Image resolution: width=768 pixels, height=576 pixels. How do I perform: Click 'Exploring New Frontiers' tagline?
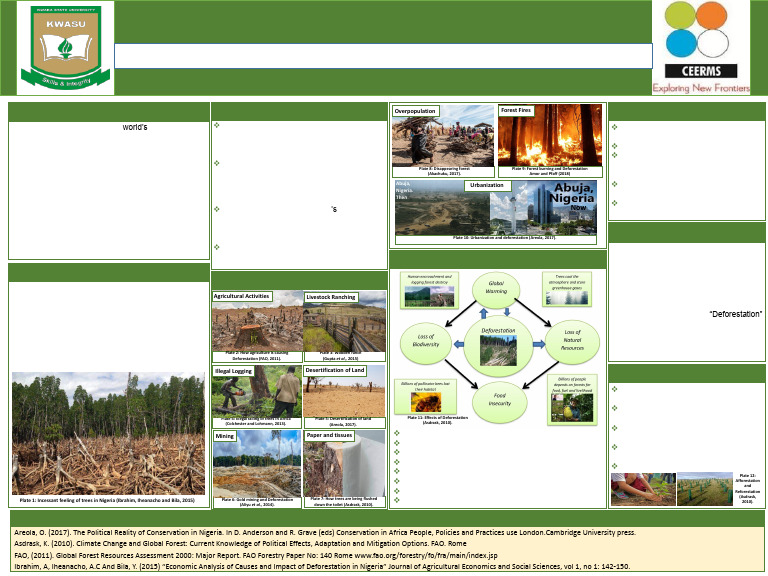(701, 88)
